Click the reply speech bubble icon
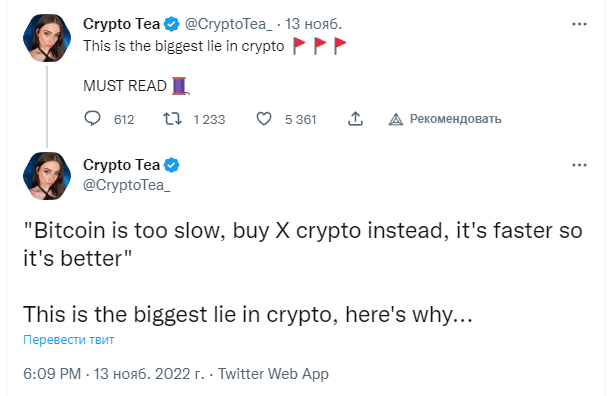This screenshot has width=608, height=396. point(92,119)
